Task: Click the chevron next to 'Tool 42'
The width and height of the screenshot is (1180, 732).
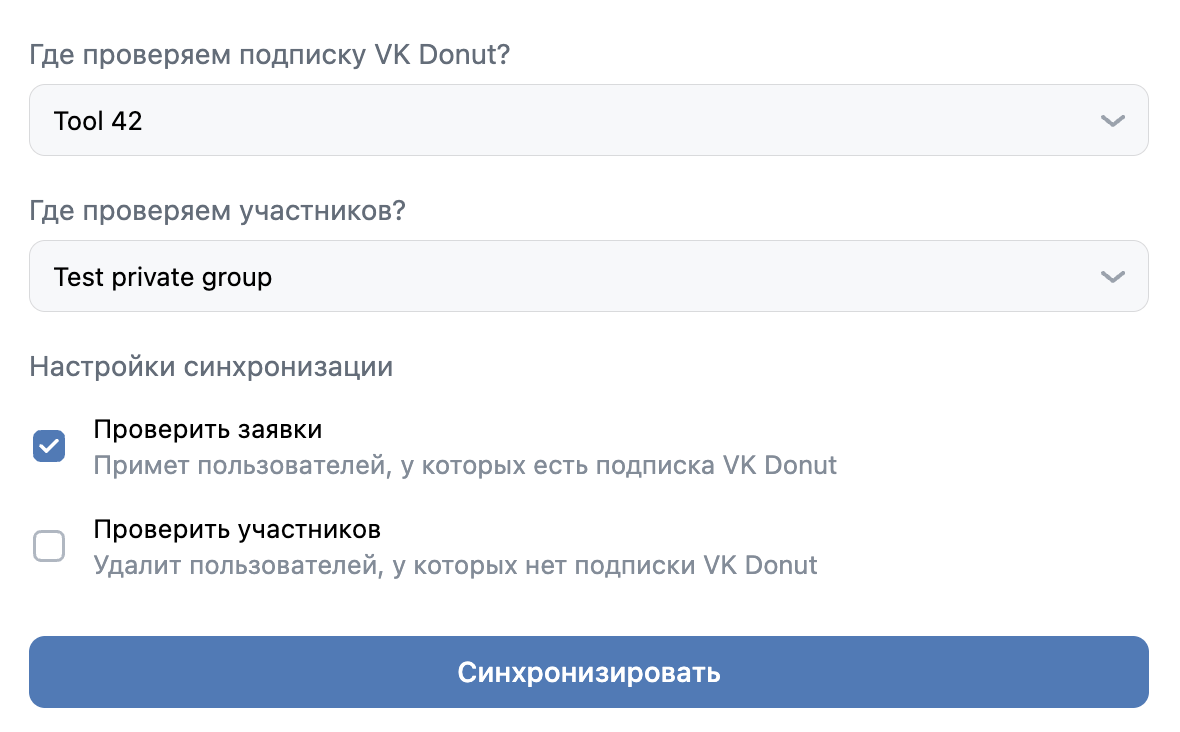Action: 1112,120
